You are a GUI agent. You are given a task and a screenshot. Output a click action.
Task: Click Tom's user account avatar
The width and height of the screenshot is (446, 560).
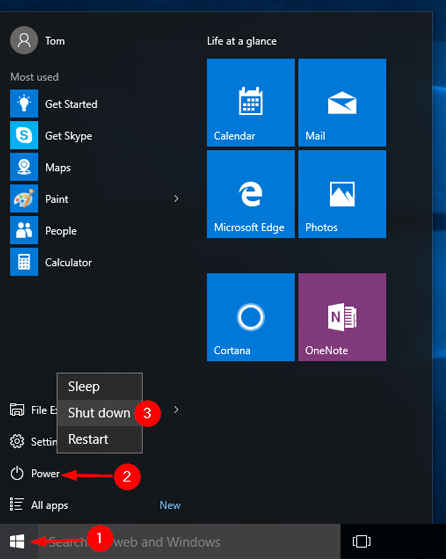(24, 40)
